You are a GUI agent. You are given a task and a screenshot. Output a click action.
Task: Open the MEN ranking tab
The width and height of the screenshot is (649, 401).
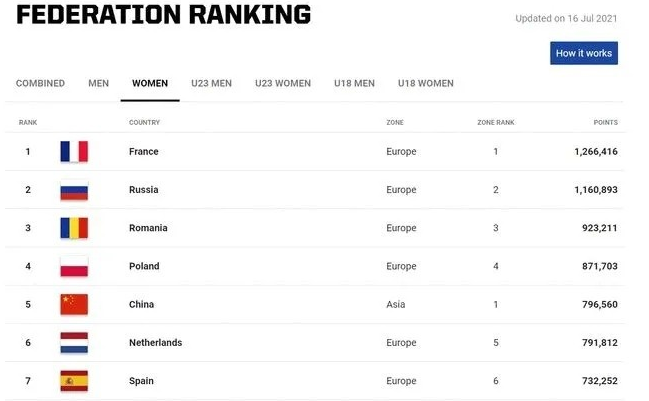click(98, 84)
